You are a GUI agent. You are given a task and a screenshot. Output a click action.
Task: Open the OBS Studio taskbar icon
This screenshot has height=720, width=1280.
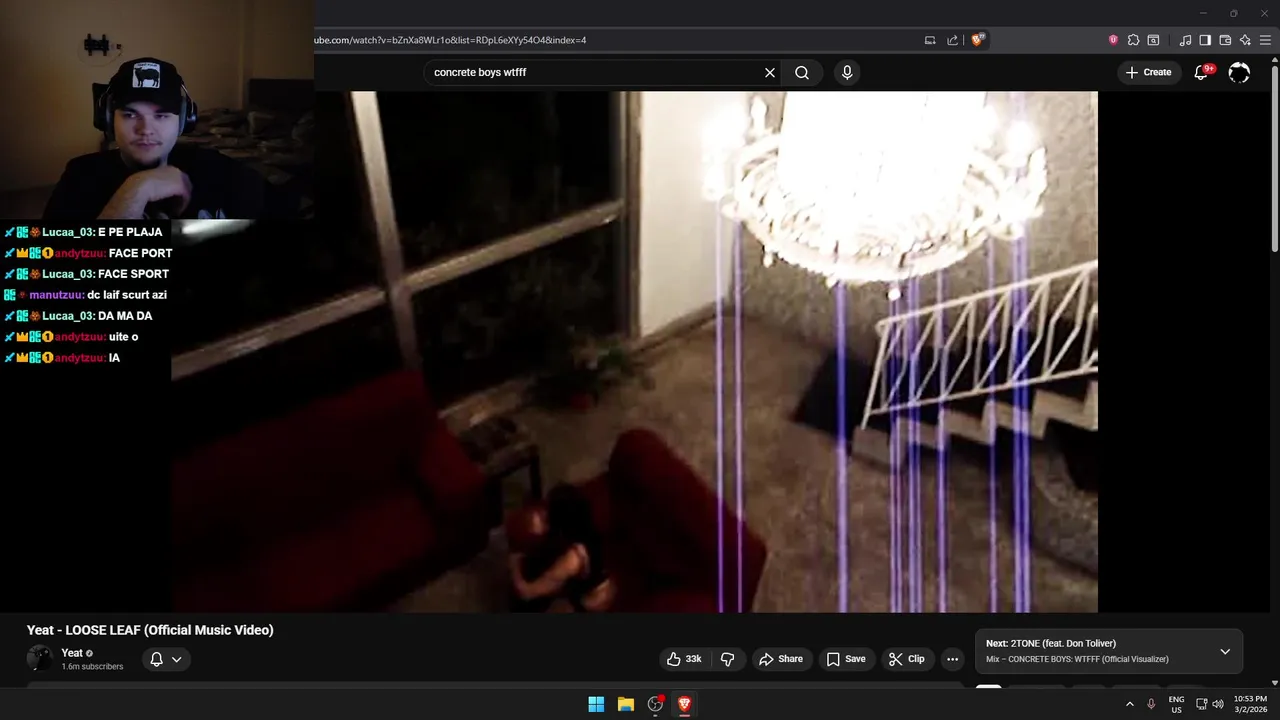(655, 704)
